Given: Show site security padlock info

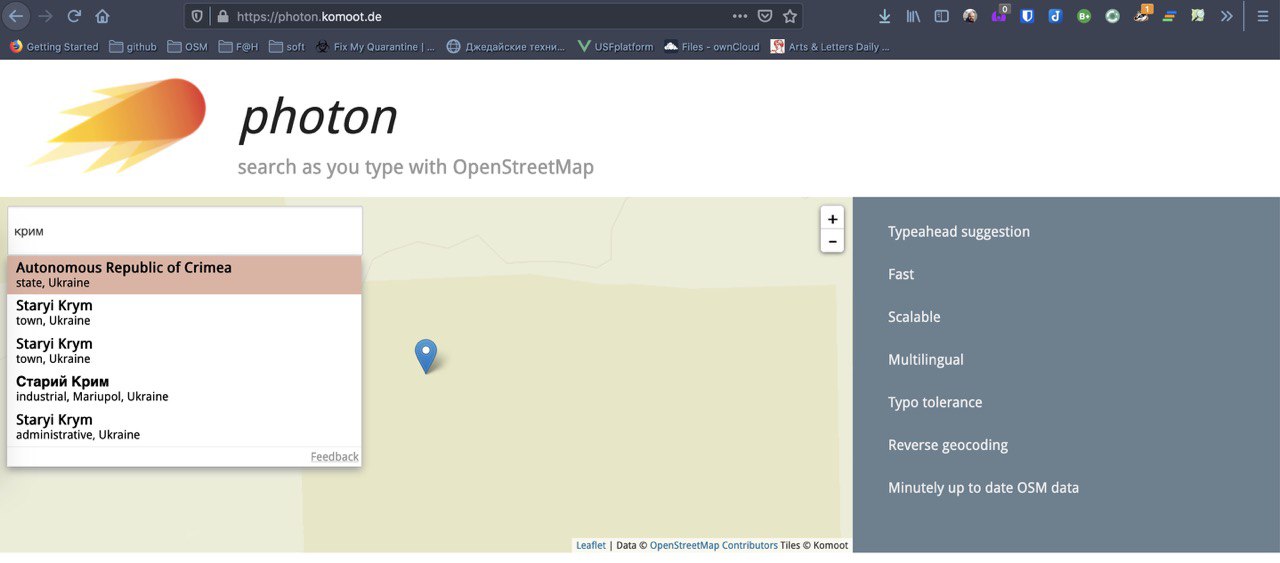Looking at the screenshot, I should point(222,16).
